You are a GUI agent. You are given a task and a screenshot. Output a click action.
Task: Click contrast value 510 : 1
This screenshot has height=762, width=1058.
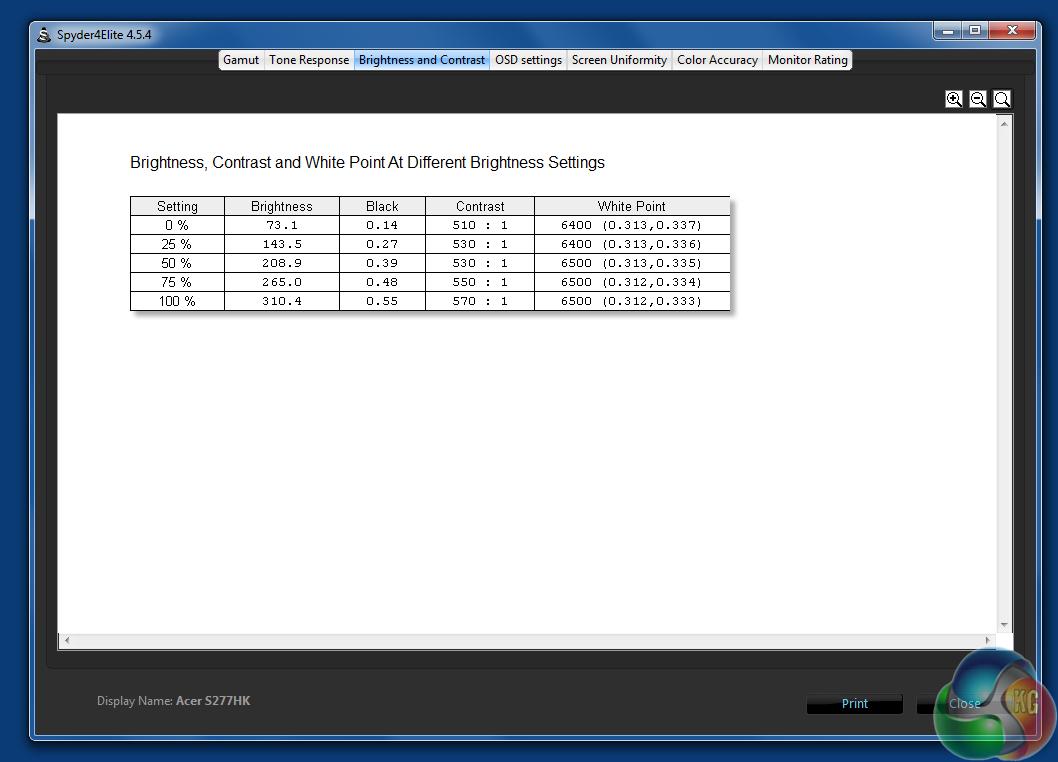(480, 225)
